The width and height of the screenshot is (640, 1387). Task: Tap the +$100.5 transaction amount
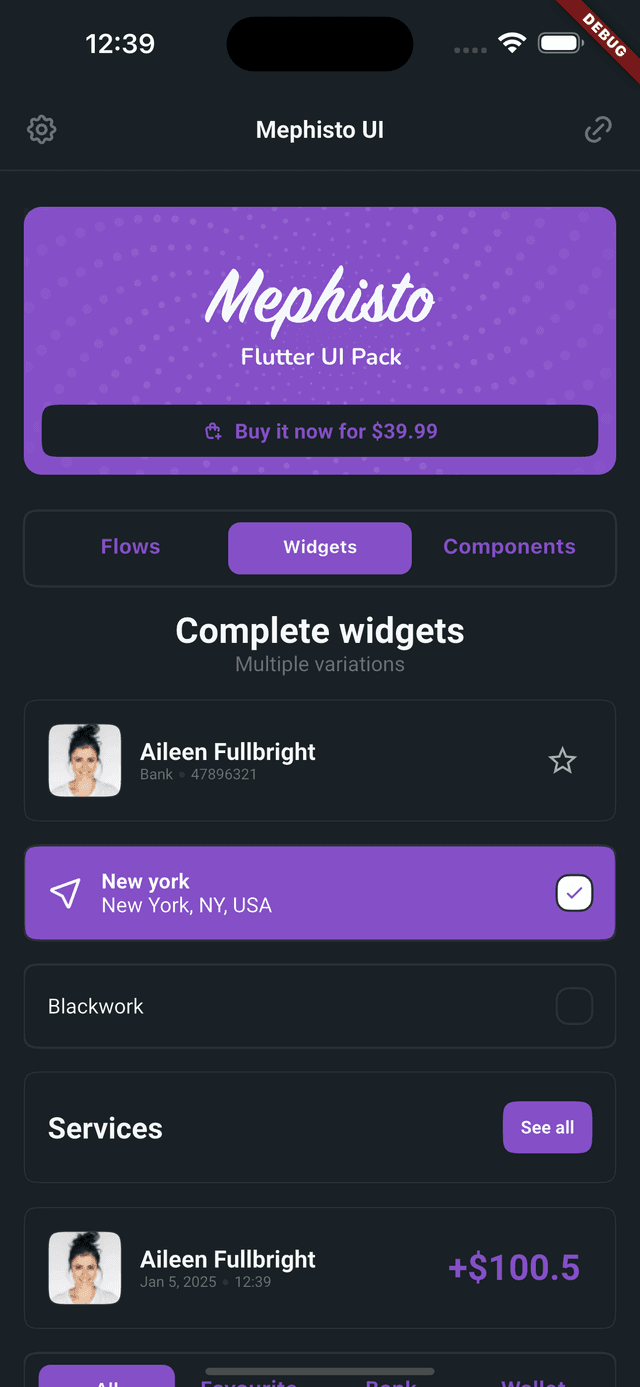coord(514,1268)
